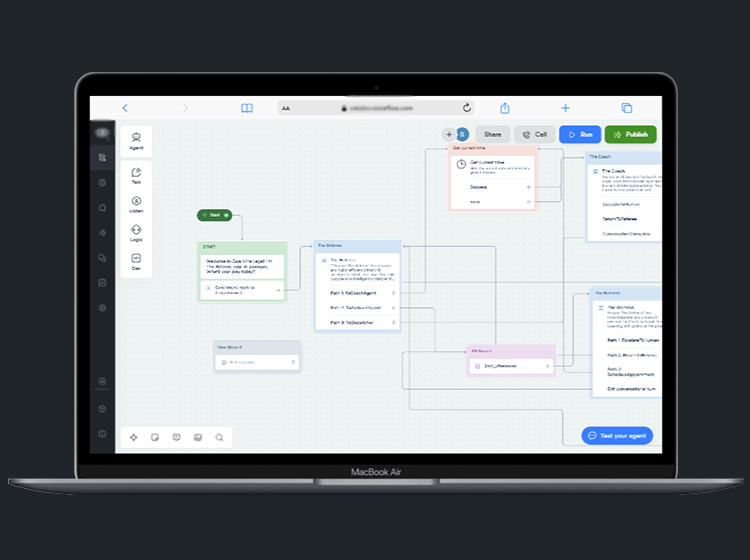The width and height of the screenshot is (750, 560).
Task: Click the help icon below the sidebar divider
Action: pyautogui.click(x=102, y=409)
